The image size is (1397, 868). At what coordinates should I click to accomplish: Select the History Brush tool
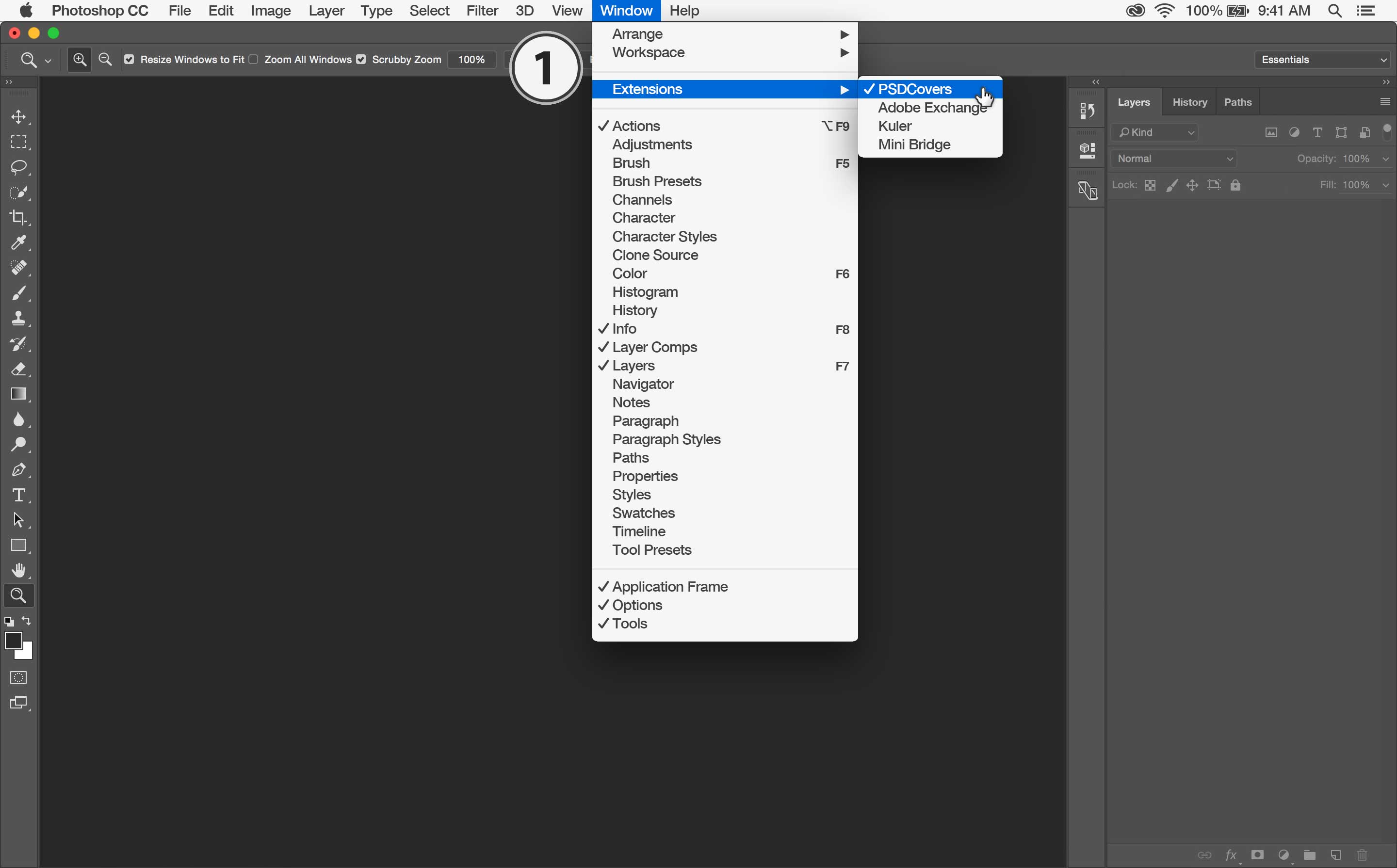click(x=18, y=344)
